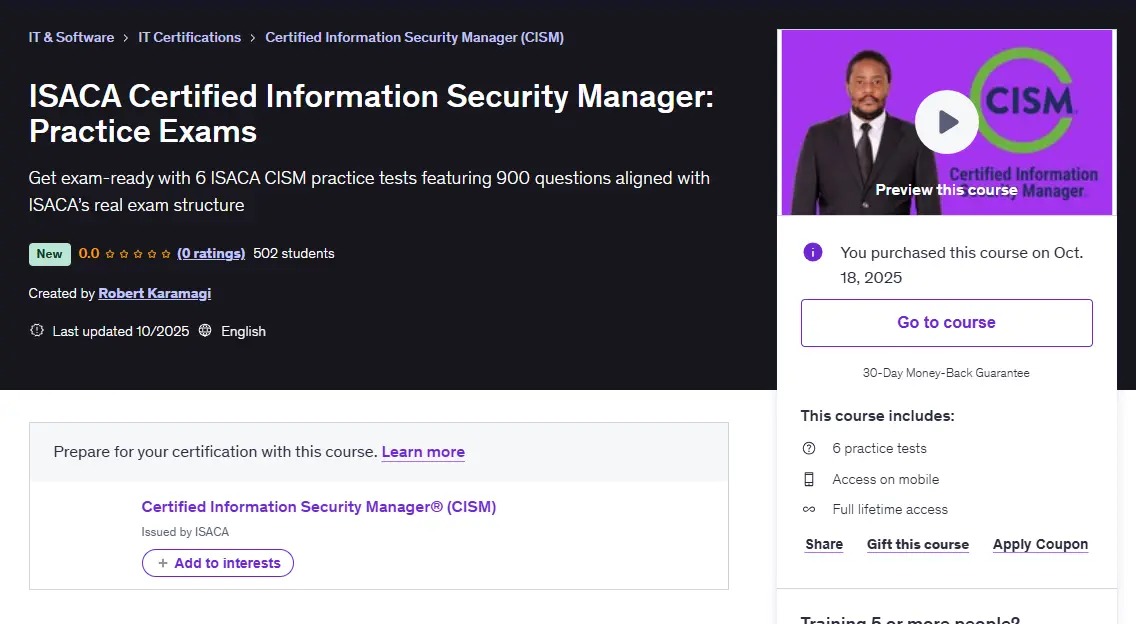This screenshot has width=1136, height=624.
Task: Click the course title heading
Action: click(x=371, y=114)
